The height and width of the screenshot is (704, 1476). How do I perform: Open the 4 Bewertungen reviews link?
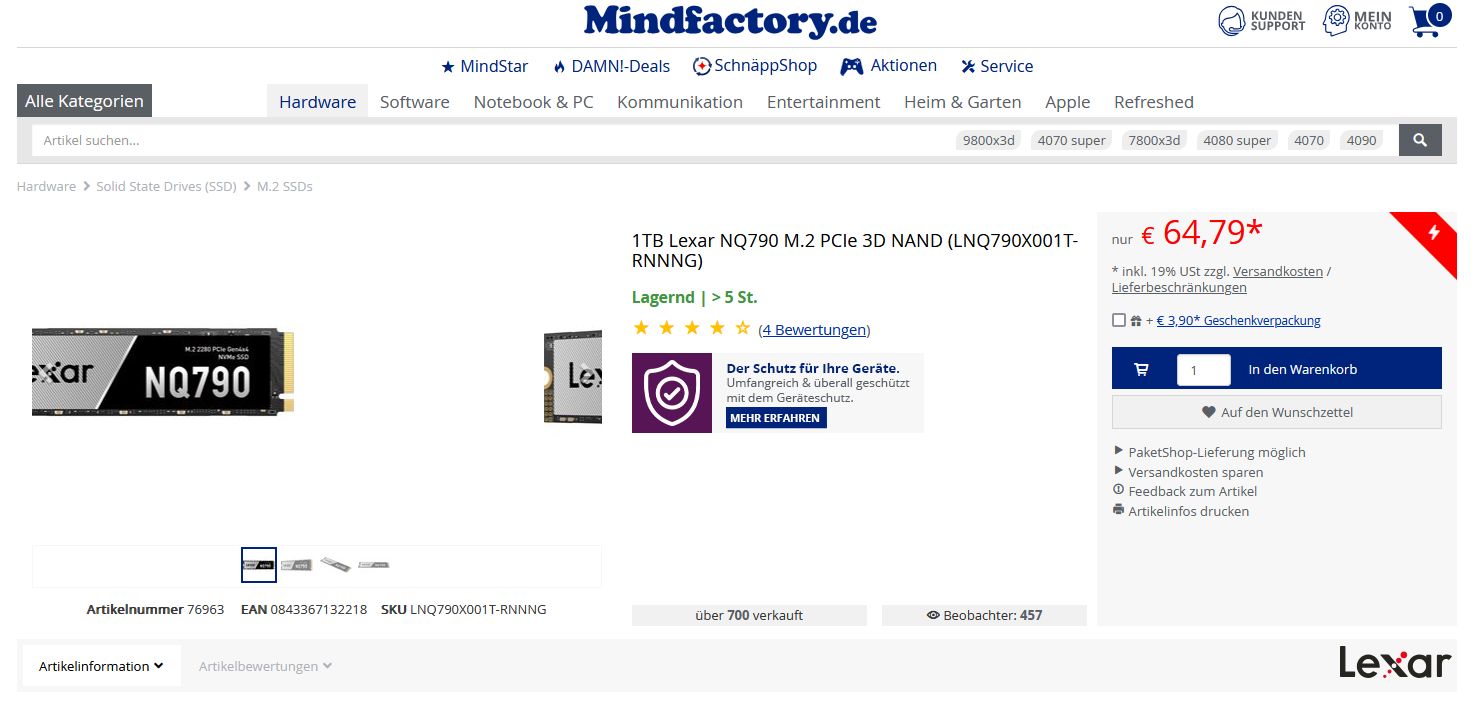(x=814, y=330)
